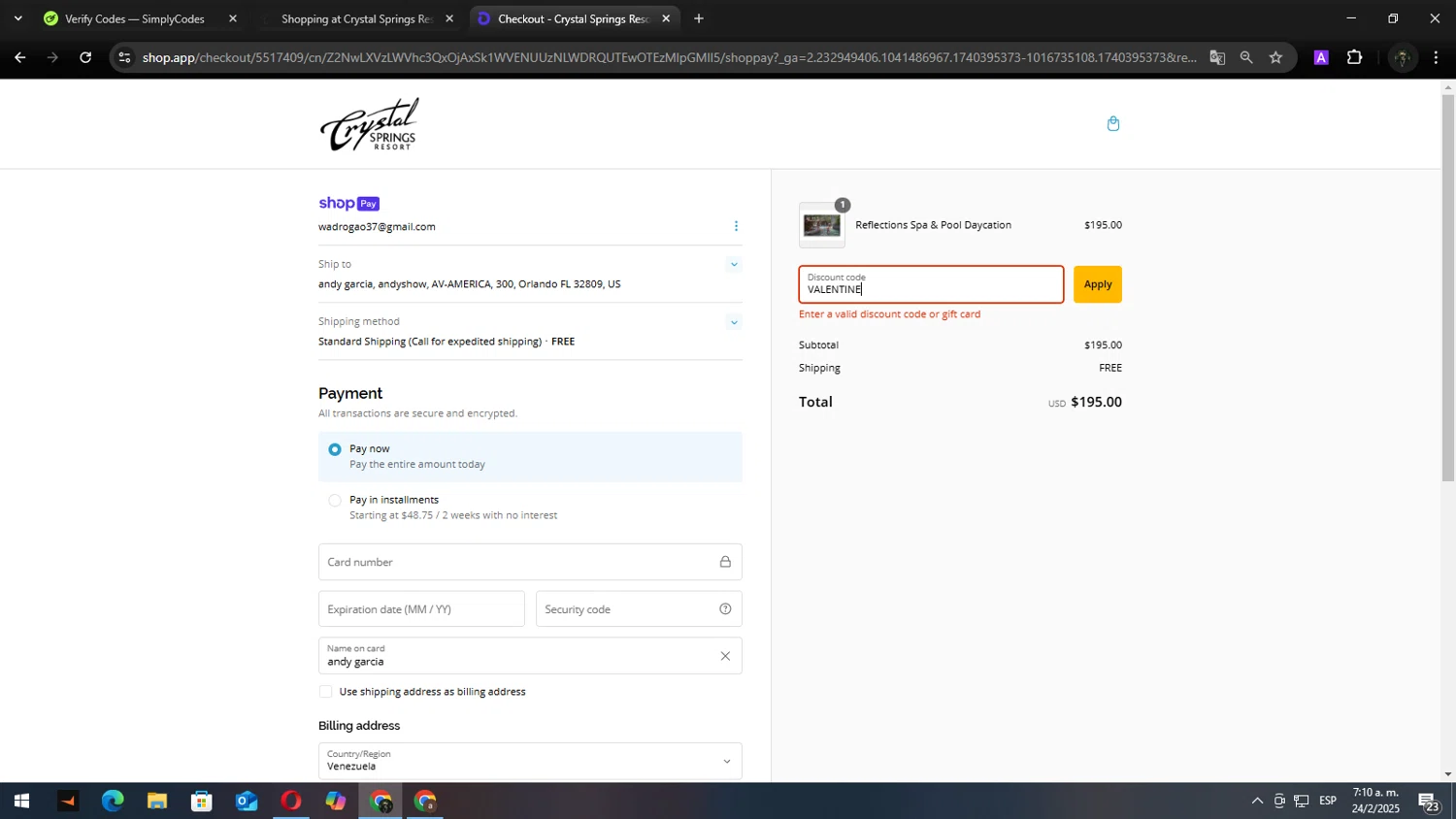Open the Windows Start menu
Screen dimensions: 1456x819
21,802
